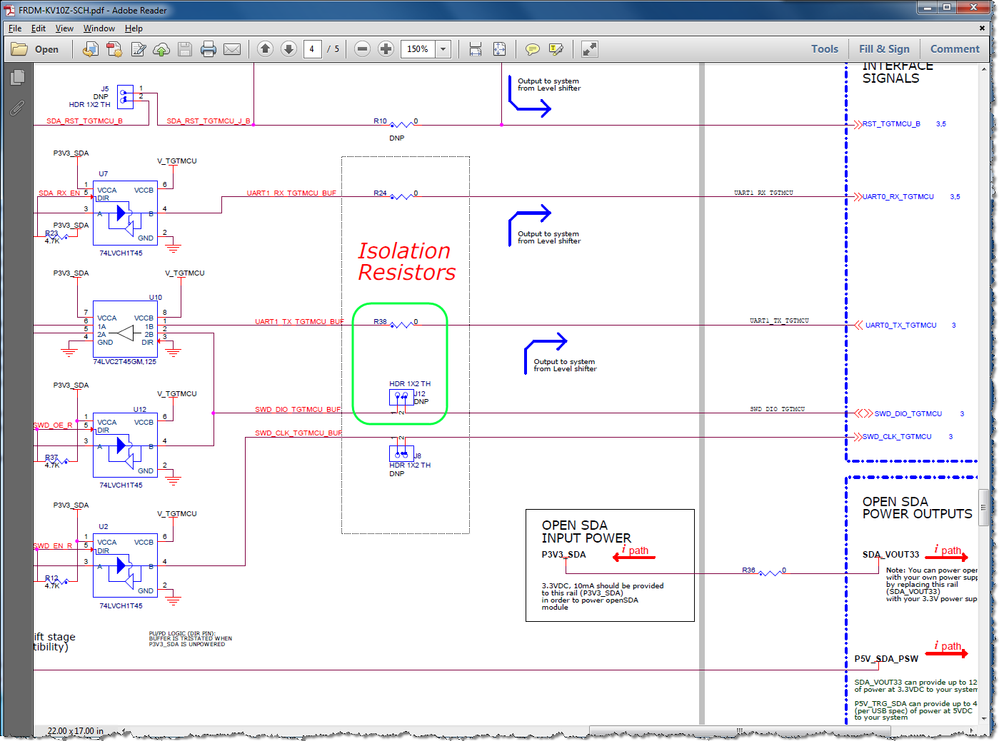The height and width of the screenshot is (741, 999).
Task: Open the Print dialog icon
Action: pyautogui.click(x=207, y=48)
